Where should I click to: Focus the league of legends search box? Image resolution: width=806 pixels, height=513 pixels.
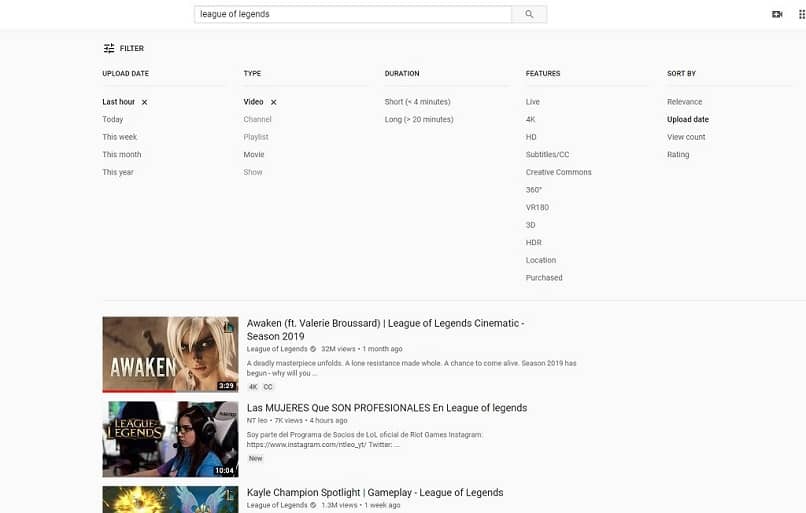pyautogui.click(x=353, y=14)
